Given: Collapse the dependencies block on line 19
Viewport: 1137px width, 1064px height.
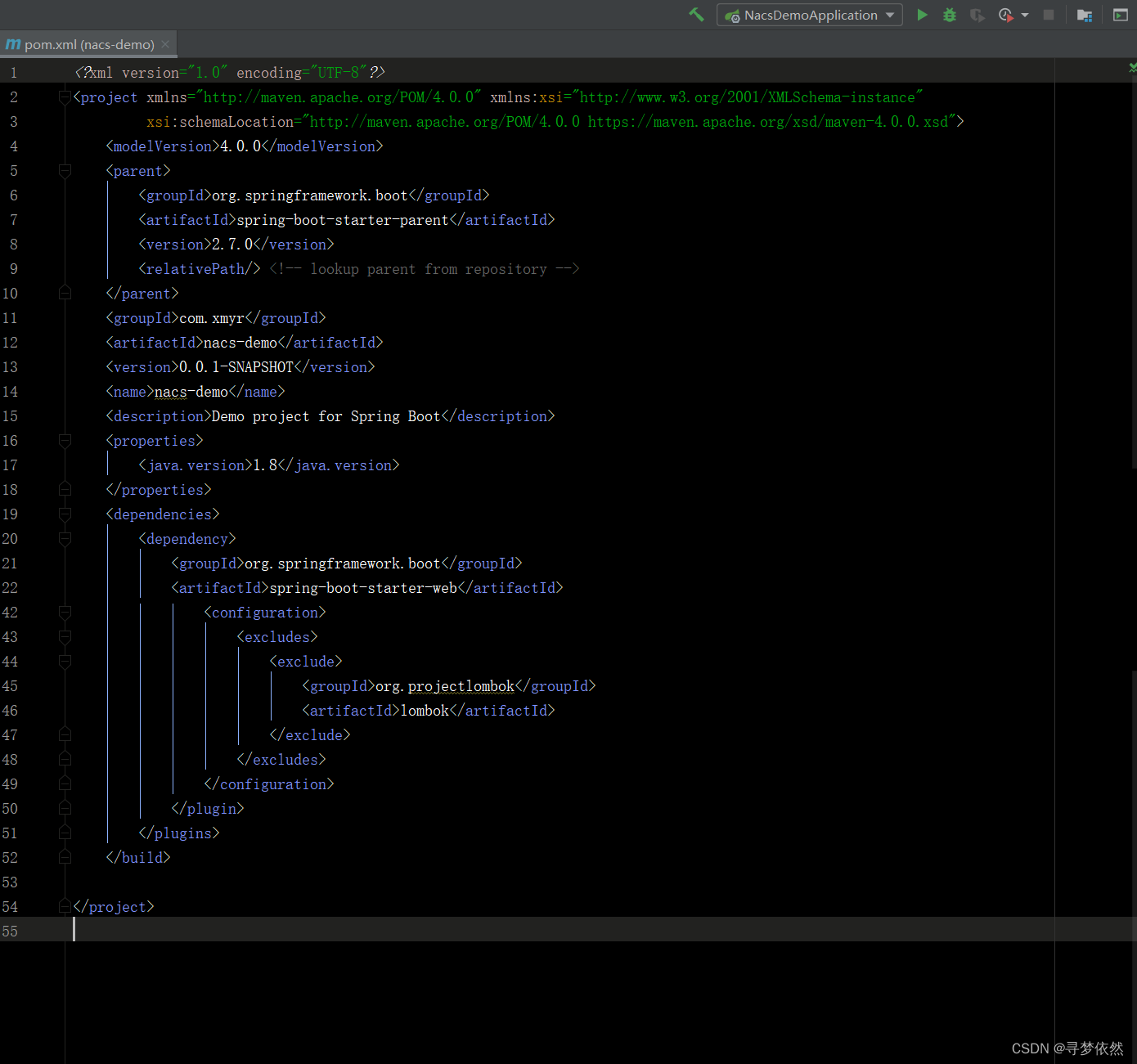Looking at the screenshot, I should tap(65, 514).
